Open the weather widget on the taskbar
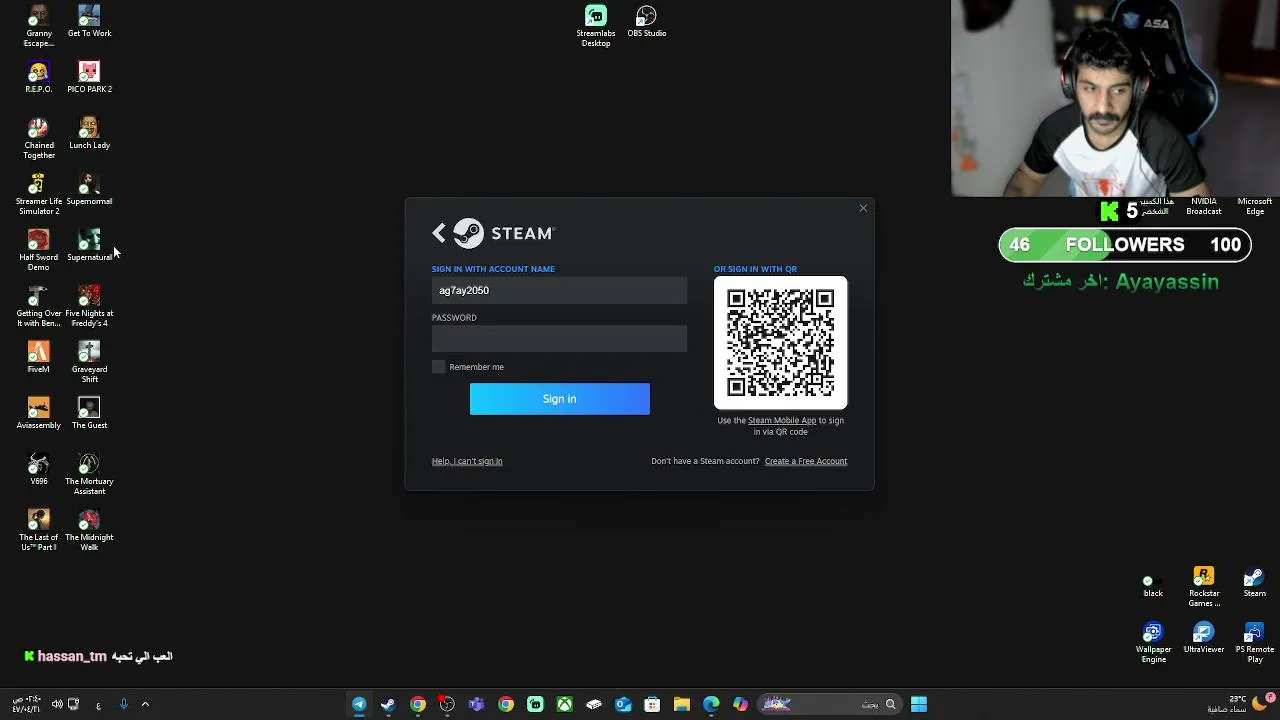The height and width of the screenshot is (720, 1280). pyautogui.click(x=1241, y=704)
